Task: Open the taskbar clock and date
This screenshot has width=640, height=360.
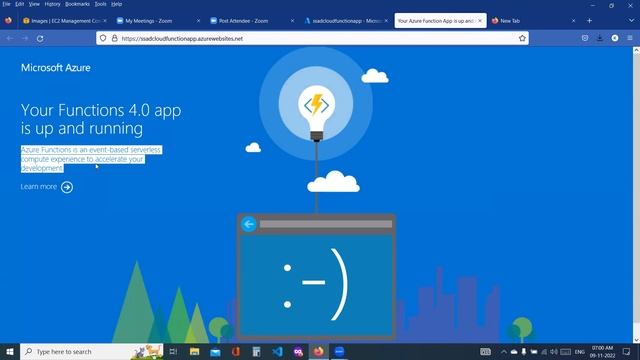Action: pyautogui.click(x=602, y=351)
